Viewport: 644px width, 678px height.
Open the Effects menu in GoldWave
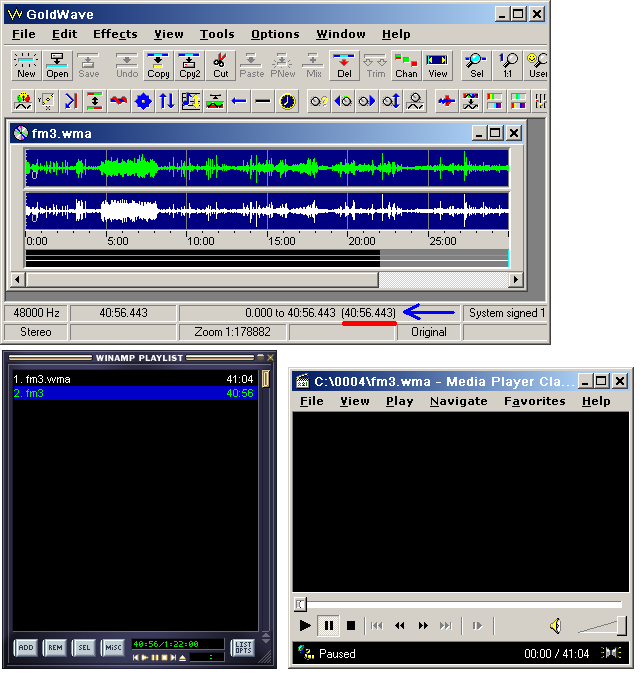(x=115, y=34)
